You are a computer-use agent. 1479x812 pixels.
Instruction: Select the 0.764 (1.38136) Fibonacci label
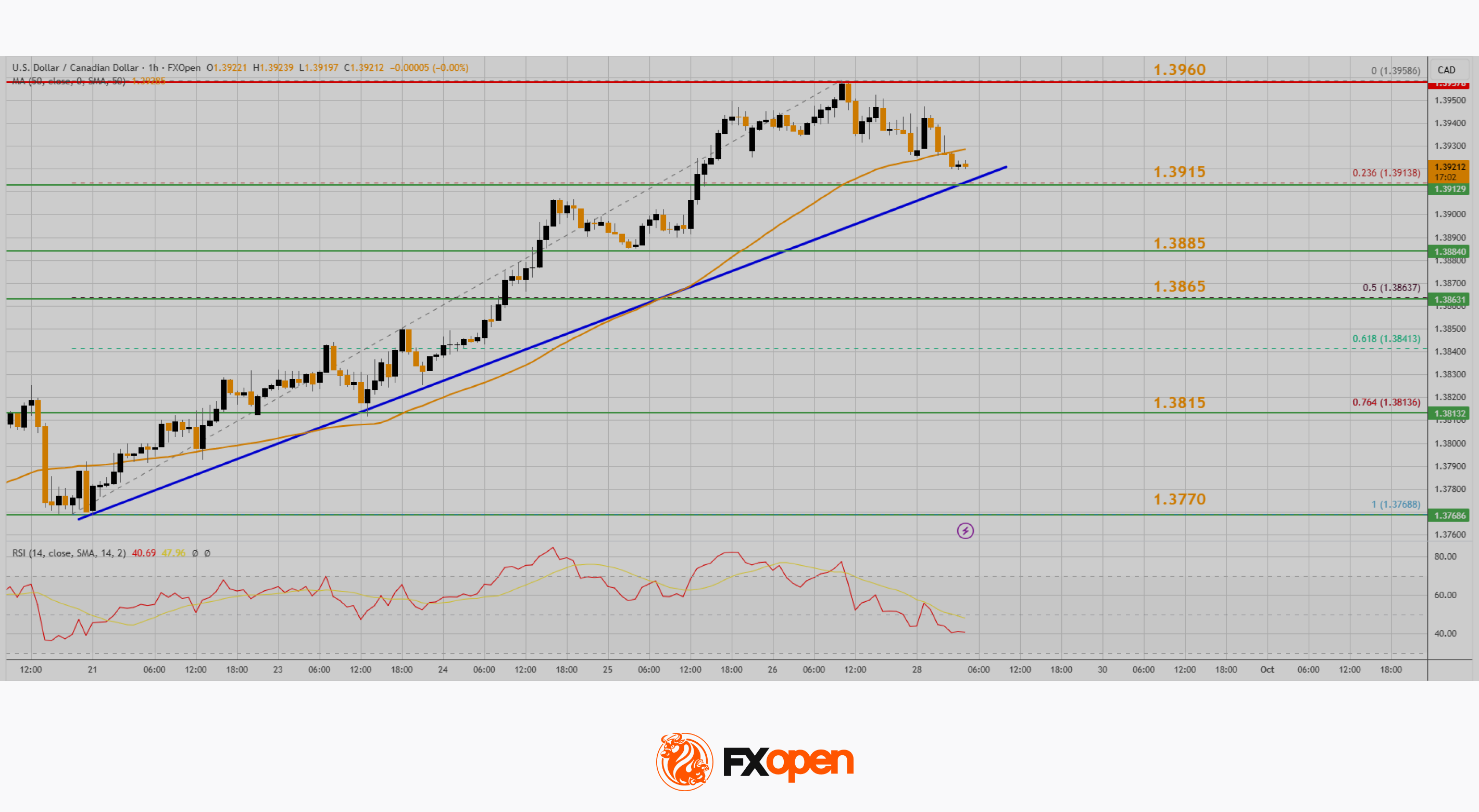pos(1385,402)
